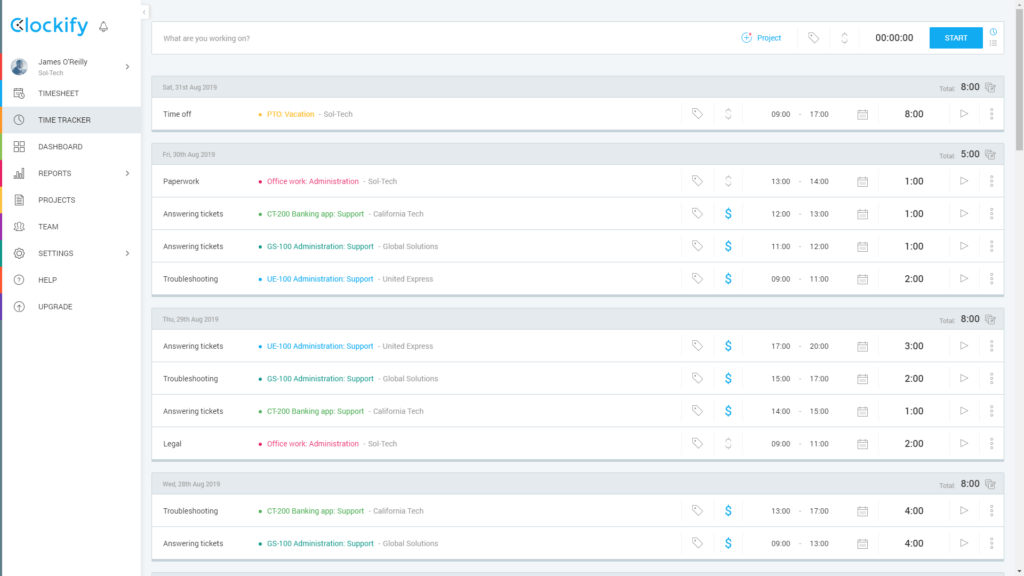Expand the Settings submenu arrow
1024x576 pixels.
coord(127,253)
